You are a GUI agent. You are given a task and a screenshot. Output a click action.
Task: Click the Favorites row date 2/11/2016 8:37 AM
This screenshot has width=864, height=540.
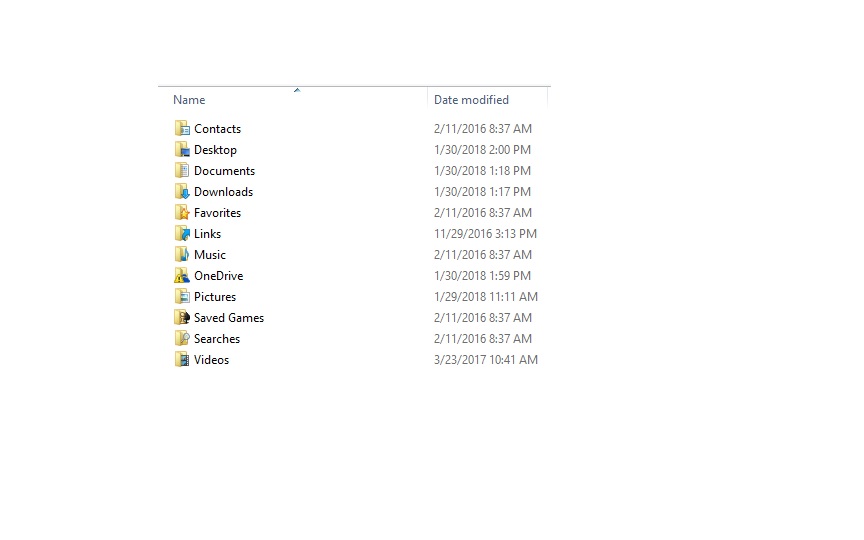tap(483, 213)
